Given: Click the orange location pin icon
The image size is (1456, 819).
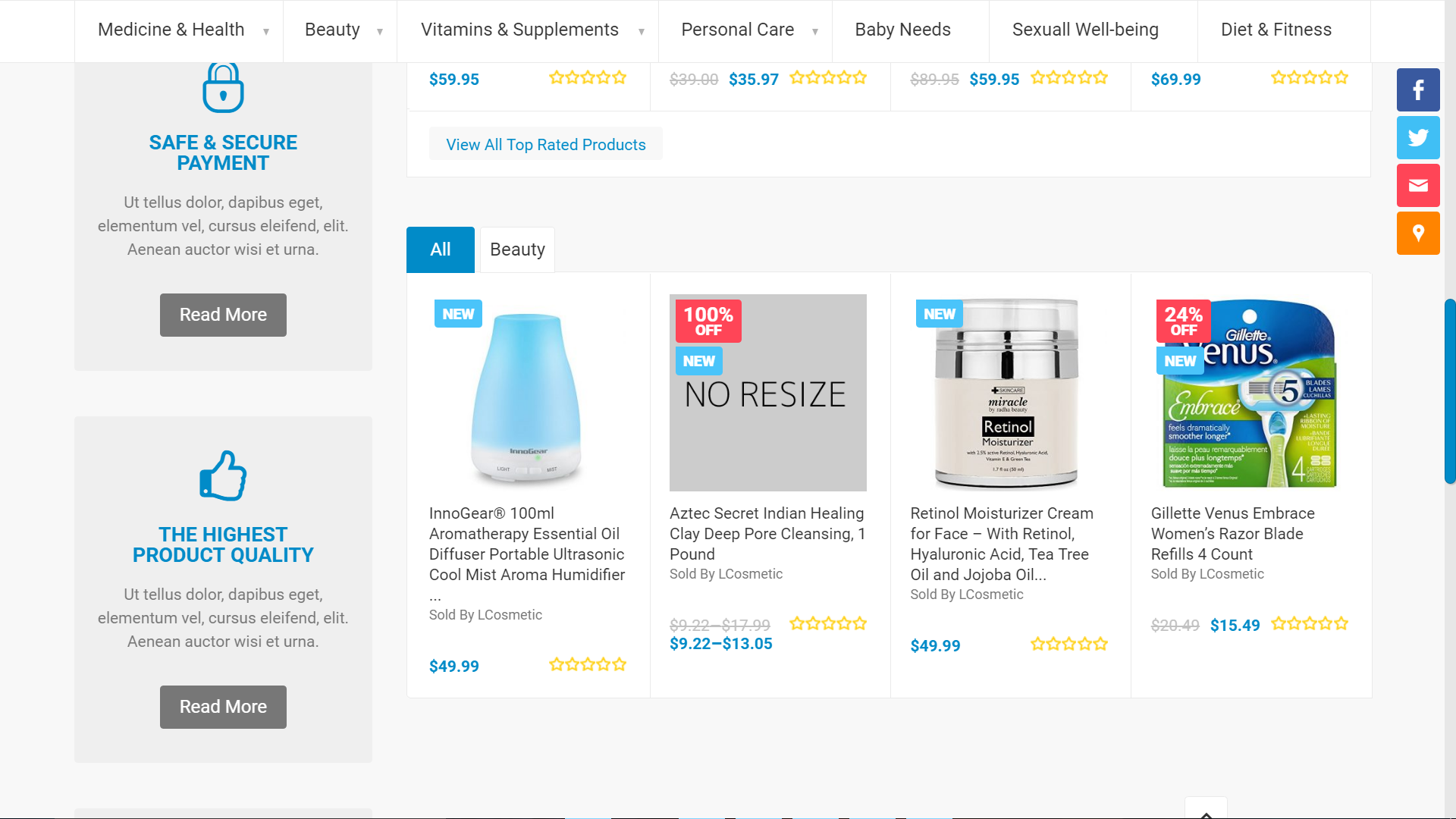Looking at the screenshot, I should point(1418,234).
